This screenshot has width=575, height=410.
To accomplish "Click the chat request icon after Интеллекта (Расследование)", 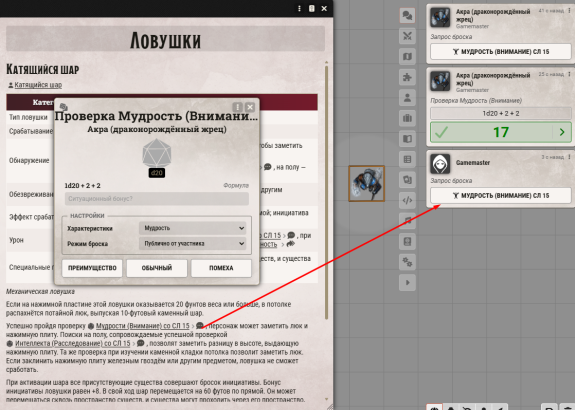I will 140,343.
